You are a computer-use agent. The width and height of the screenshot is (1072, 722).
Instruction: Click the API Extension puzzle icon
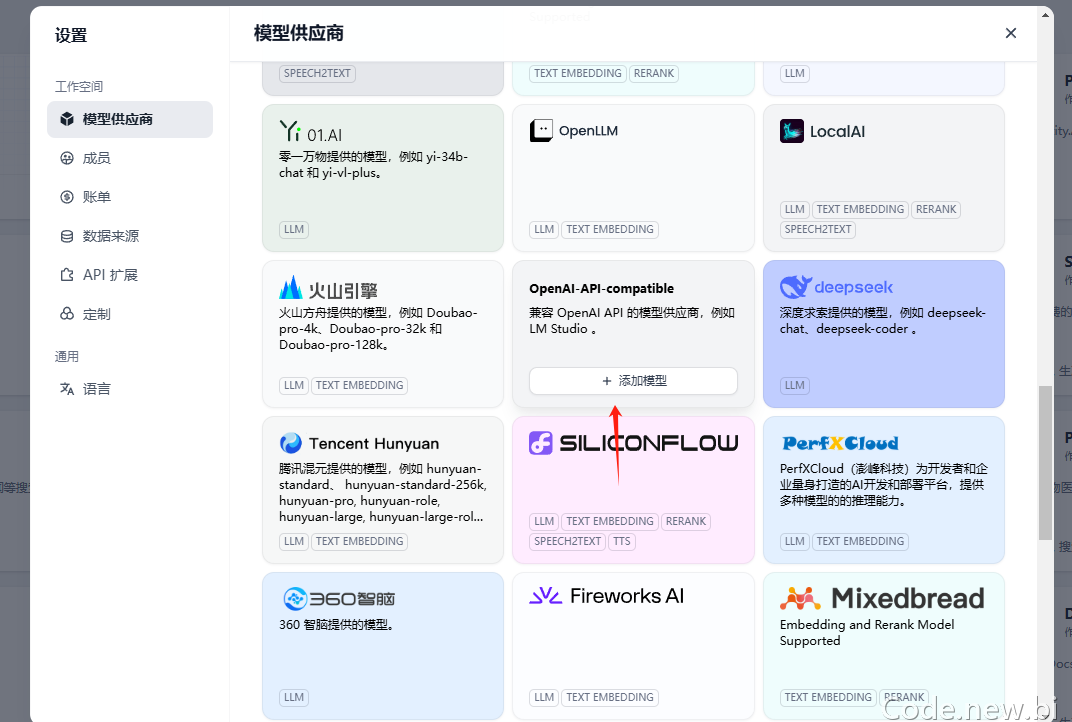pos(67,275)
